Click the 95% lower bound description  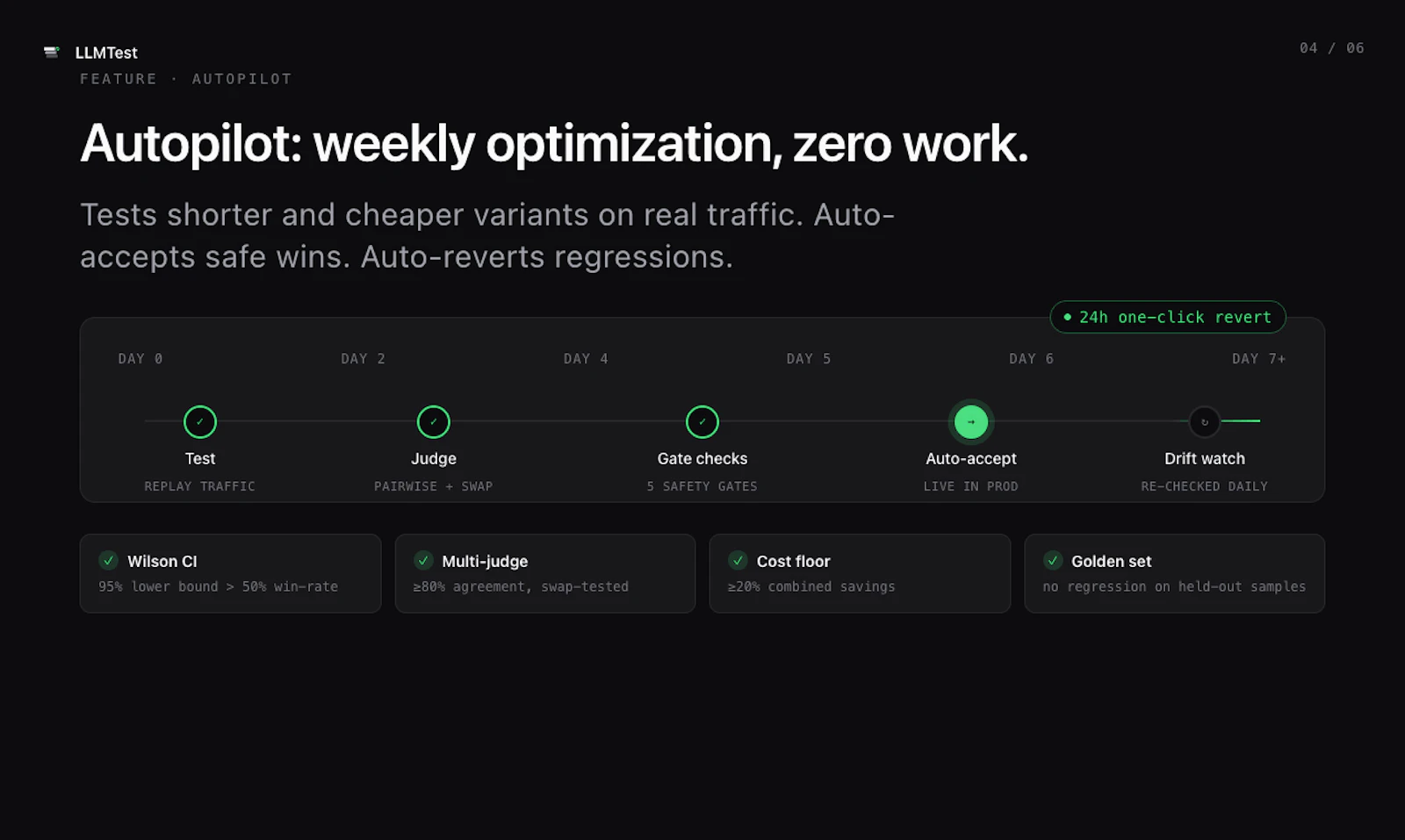coord(219,586)
